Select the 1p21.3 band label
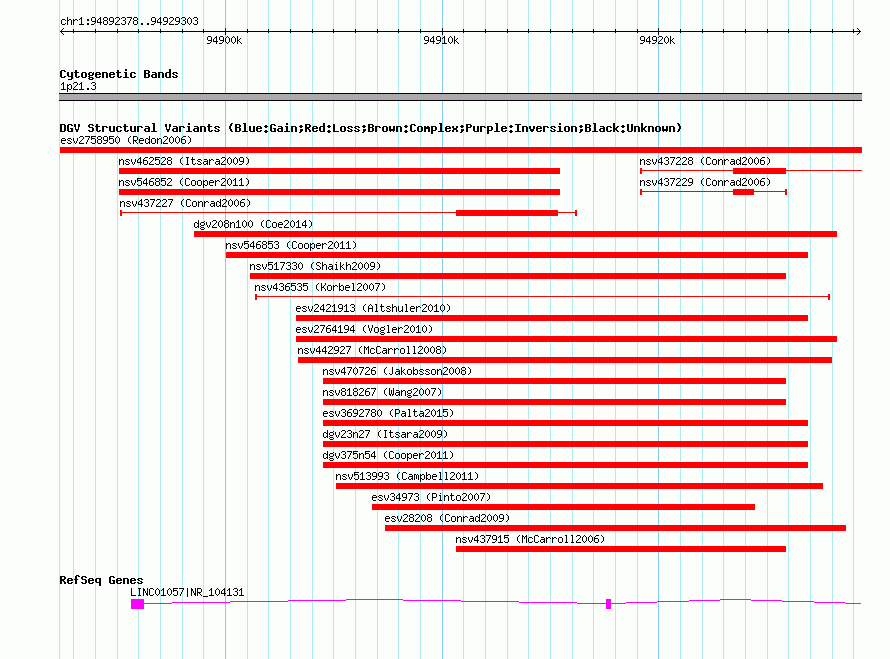 click(x=78, y=86)
